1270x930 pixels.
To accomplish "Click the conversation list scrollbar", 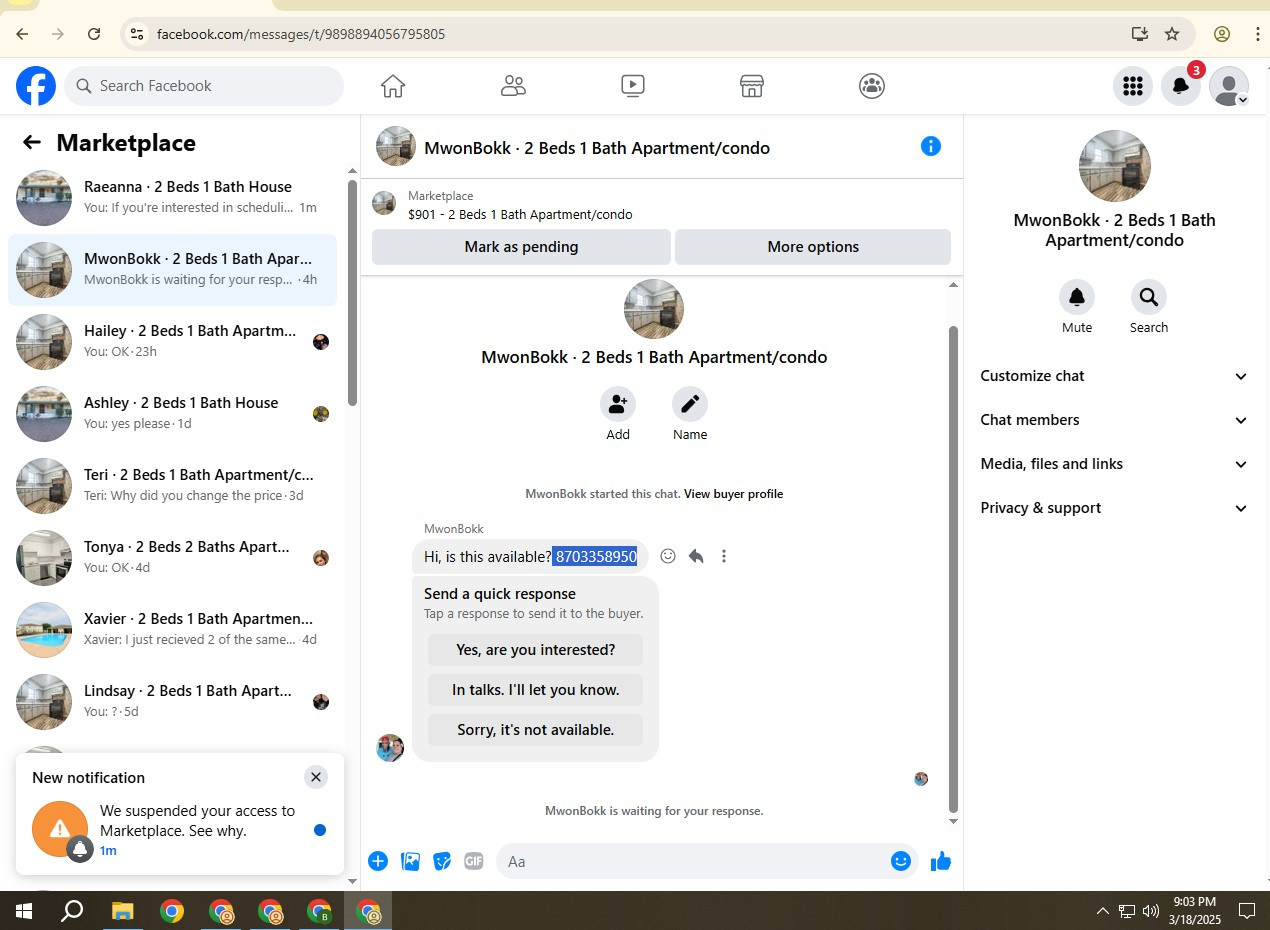I will coord(352,292).
